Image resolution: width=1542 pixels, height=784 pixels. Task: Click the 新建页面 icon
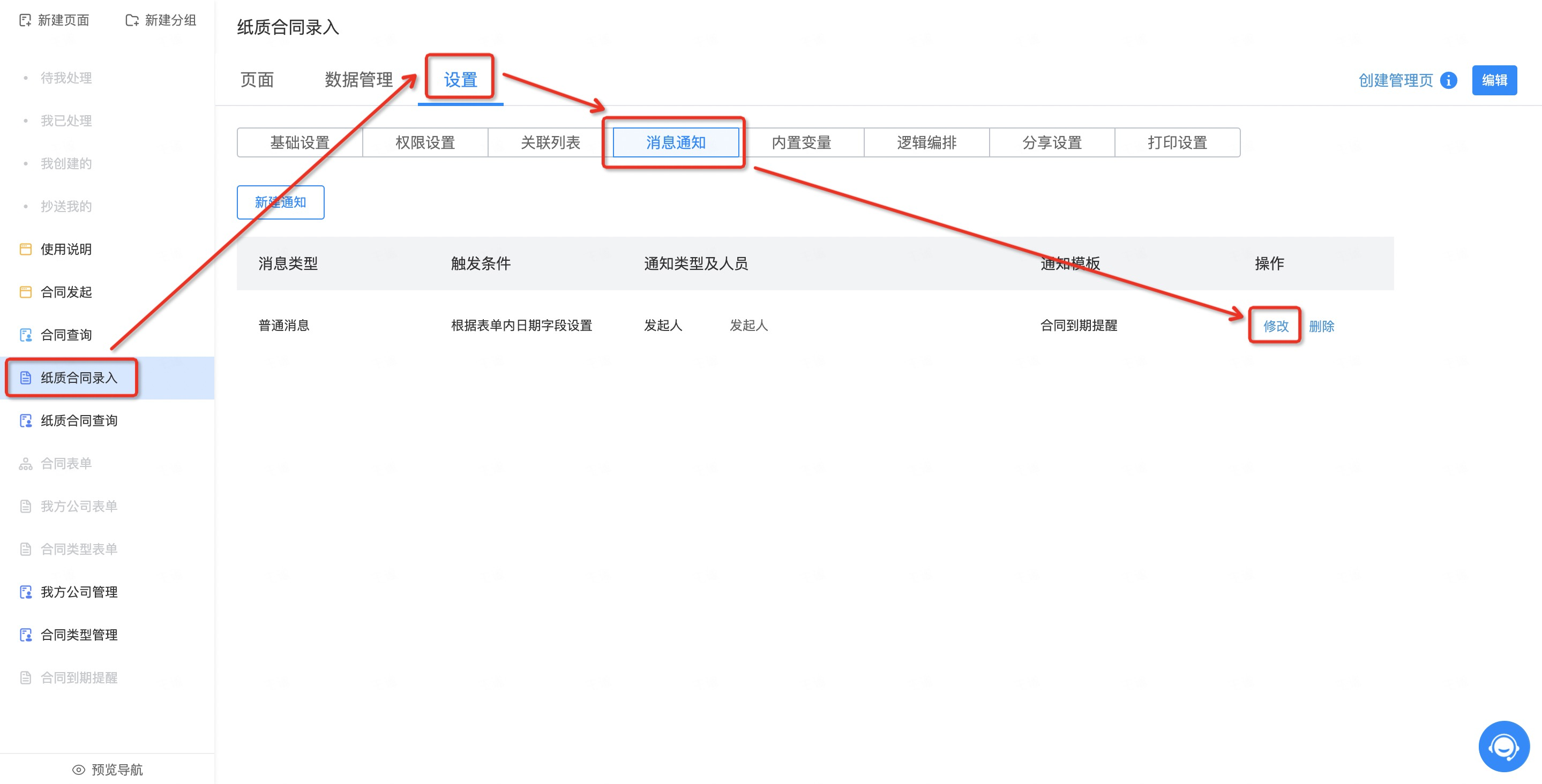click(25, 20)
